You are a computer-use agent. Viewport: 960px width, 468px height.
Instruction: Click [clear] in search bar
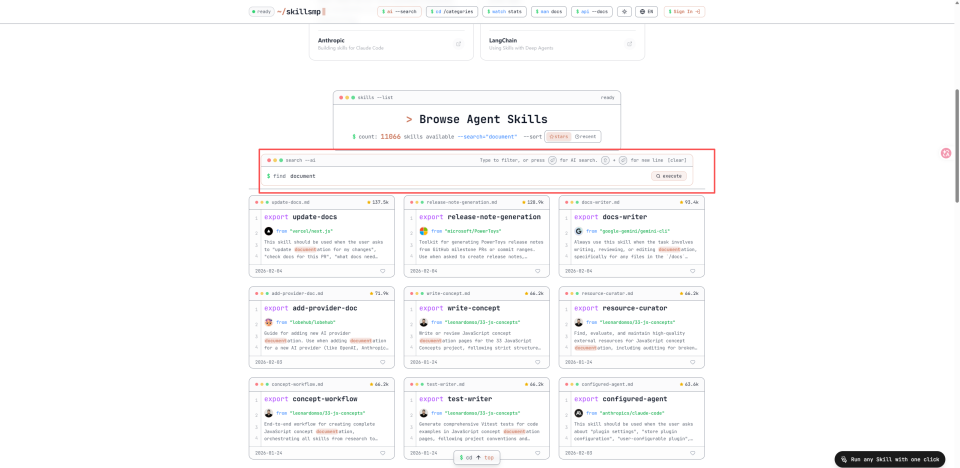point(677,160)
